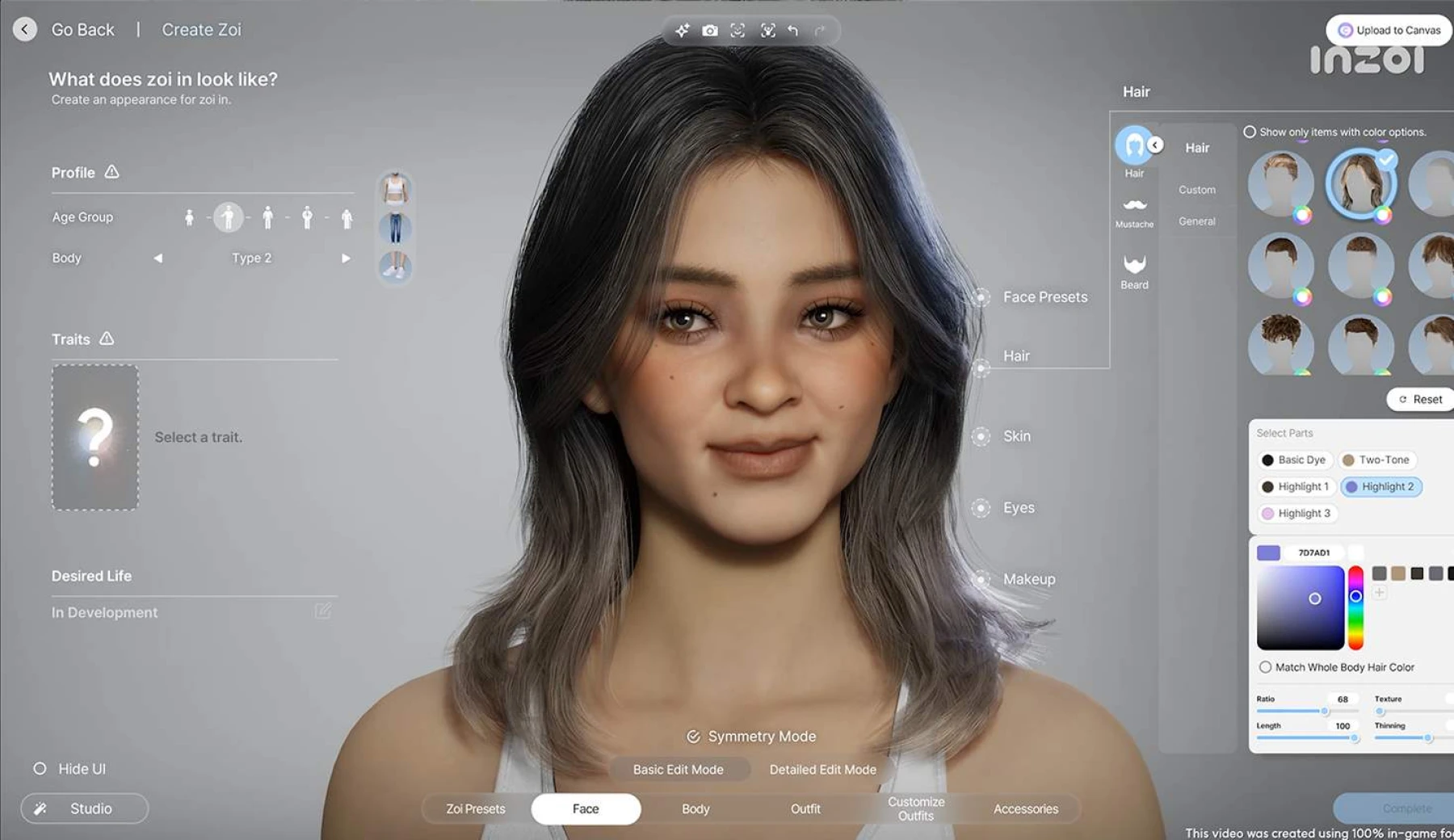Click the rainbow hue slider

pos(1355,607)
